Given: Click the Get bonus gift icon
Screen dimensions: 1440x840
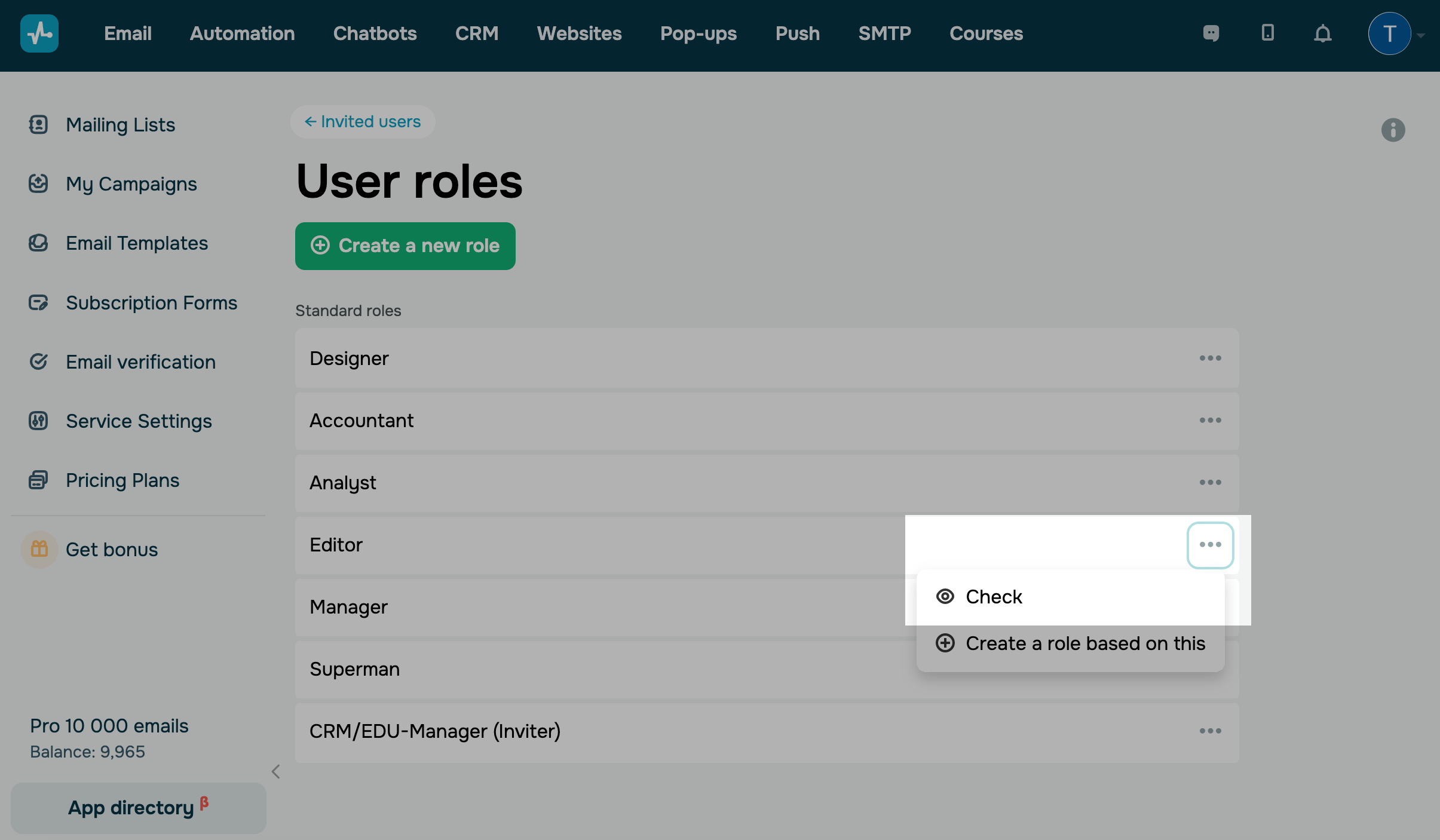Looking at the screenshot, I should 39,549.
